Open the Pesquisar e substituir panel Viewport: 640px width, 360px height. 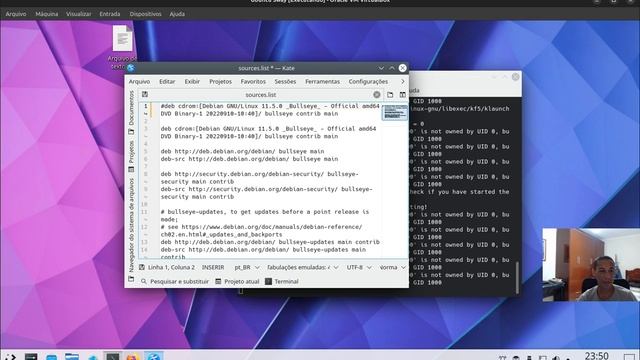click(175, 282)
